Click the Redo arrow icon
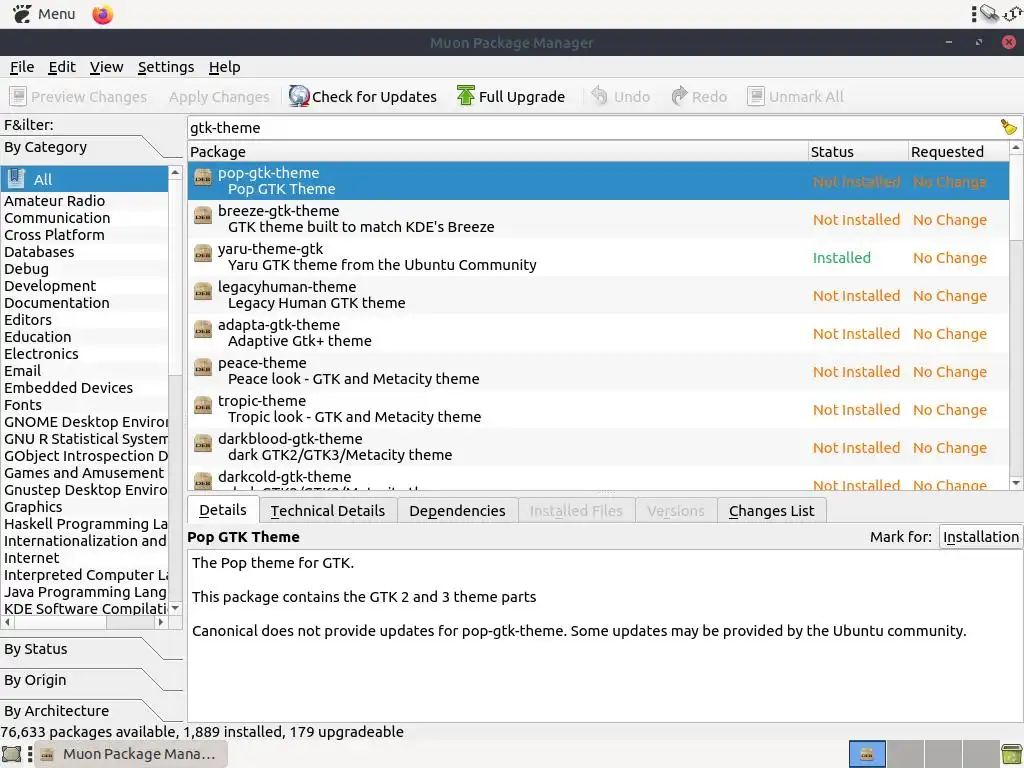 pos(679,96)
